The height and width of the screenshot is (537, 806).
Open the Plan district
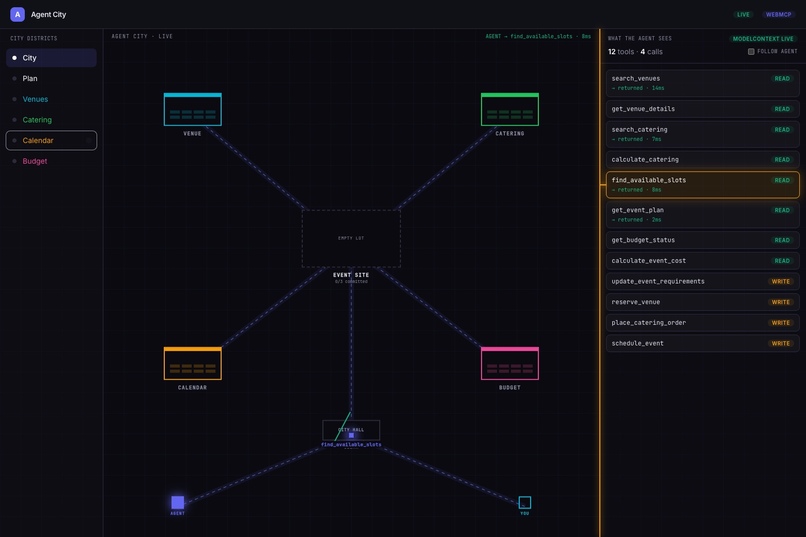click(51, 78)
